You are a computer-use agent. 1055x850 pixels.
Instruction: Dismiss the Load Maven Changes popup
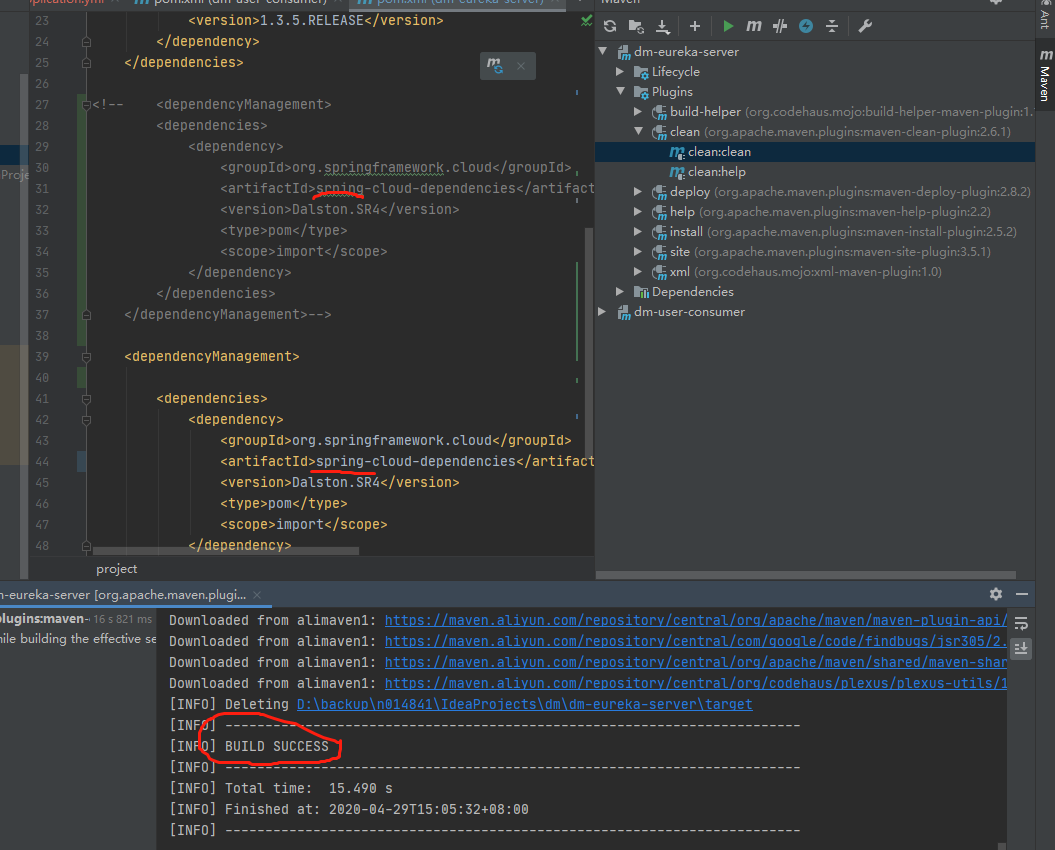(521, 66)
